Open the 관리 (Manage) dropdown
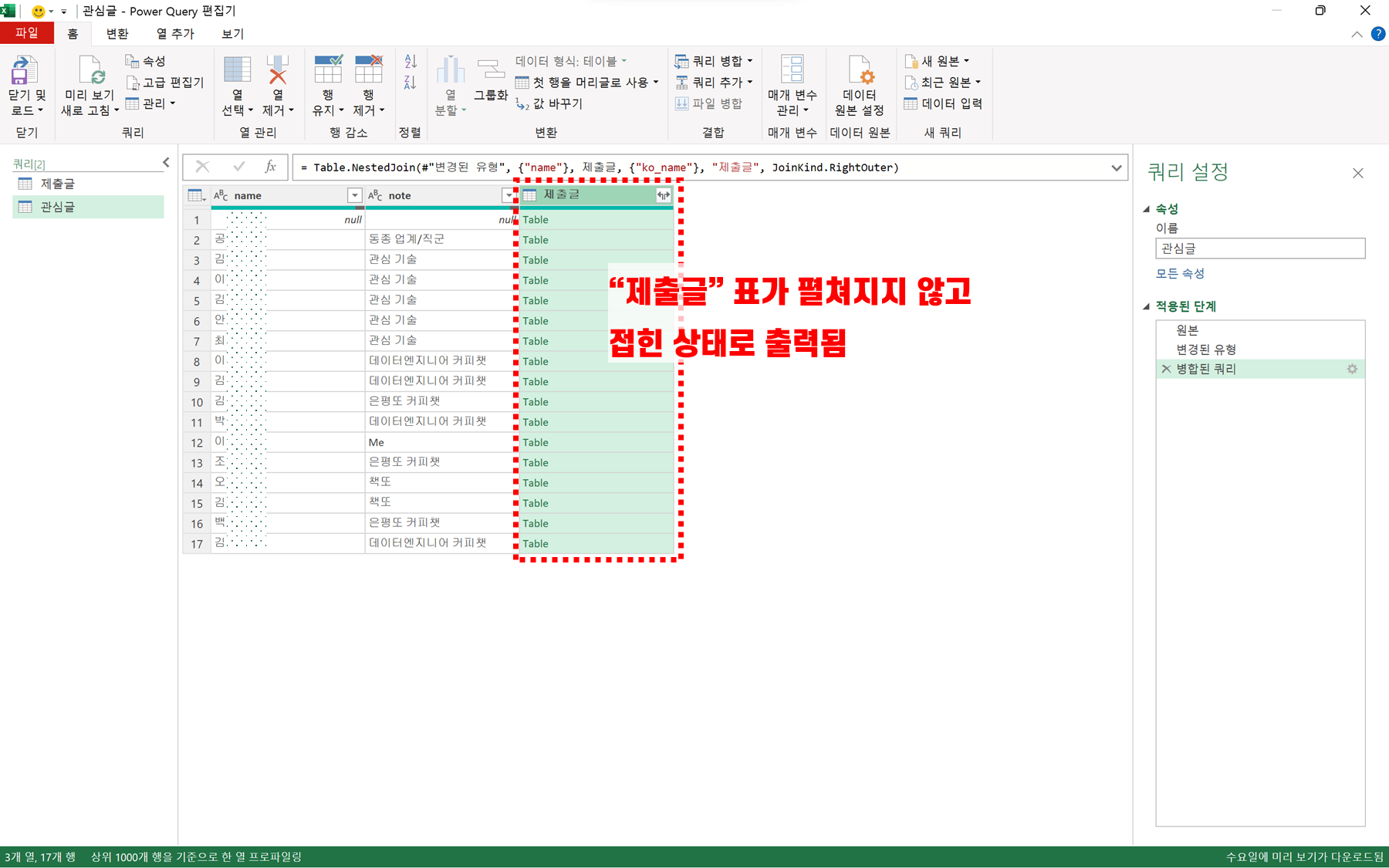The width and height of the screenshot is (1389, 868). 151,103
